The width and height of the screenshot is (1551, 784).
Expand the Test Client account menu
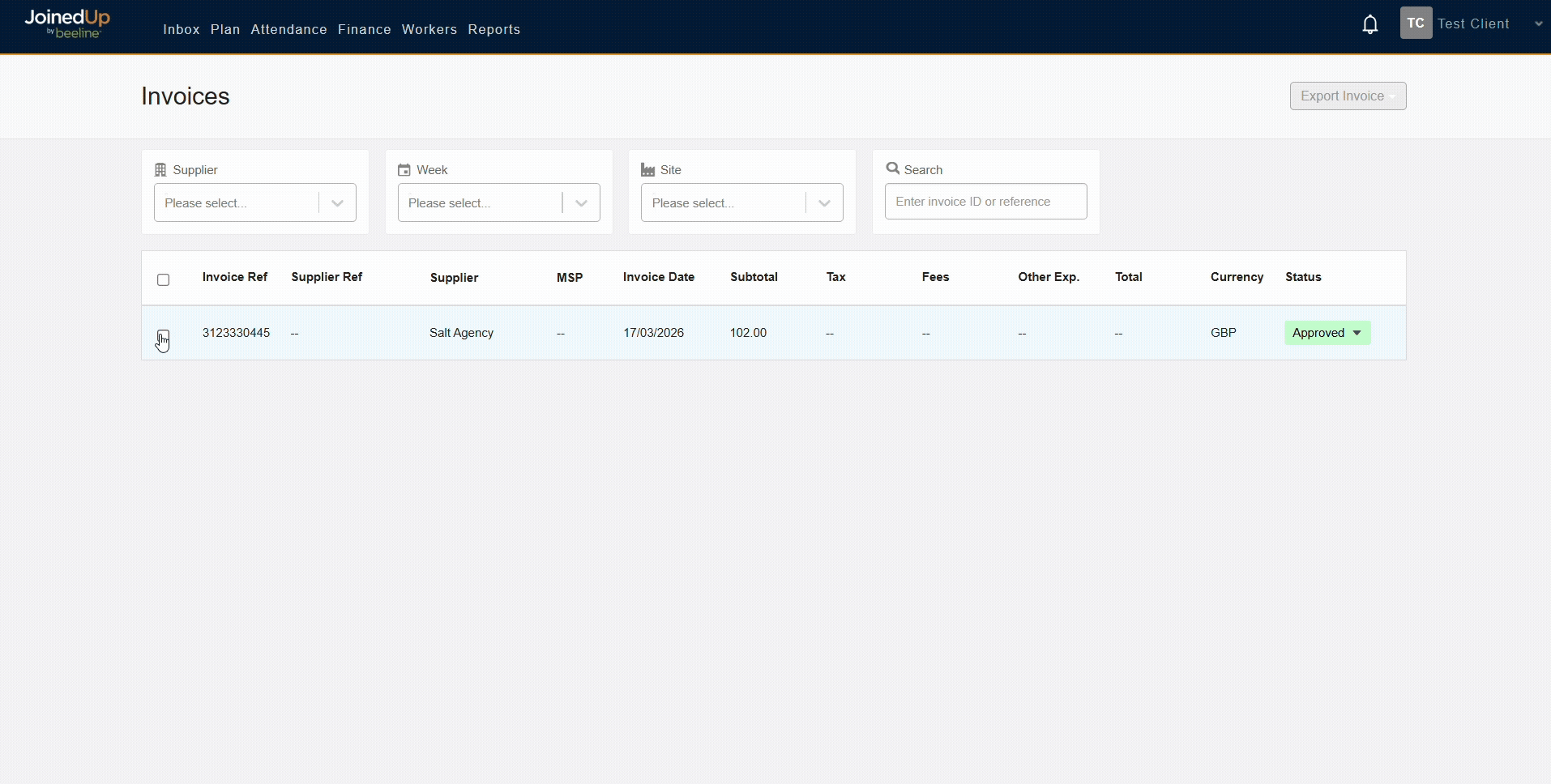click(x=1537, y=24)
